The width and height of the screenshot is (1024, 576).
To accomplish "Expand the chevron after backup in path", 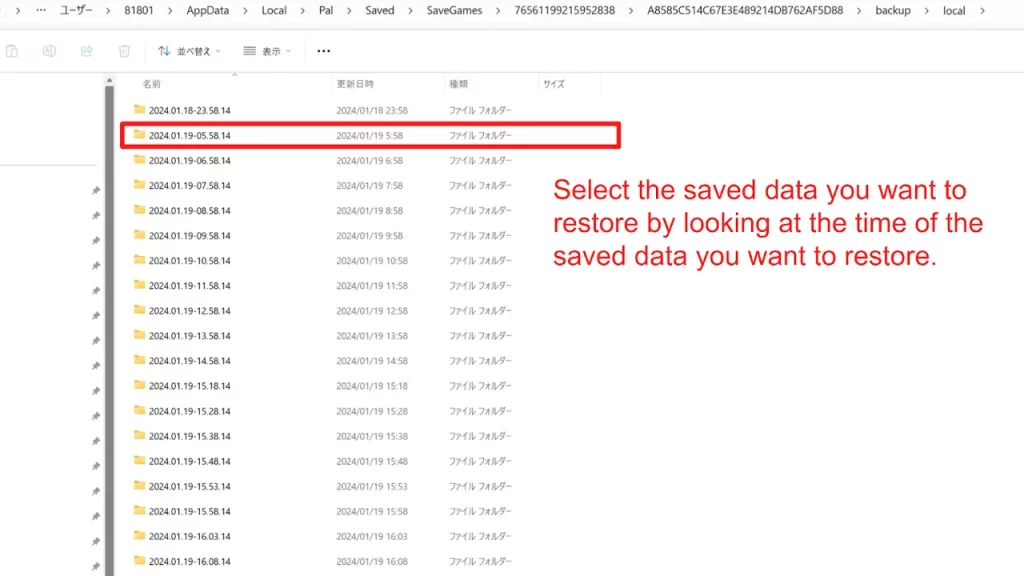I will (x=926, y=10).
